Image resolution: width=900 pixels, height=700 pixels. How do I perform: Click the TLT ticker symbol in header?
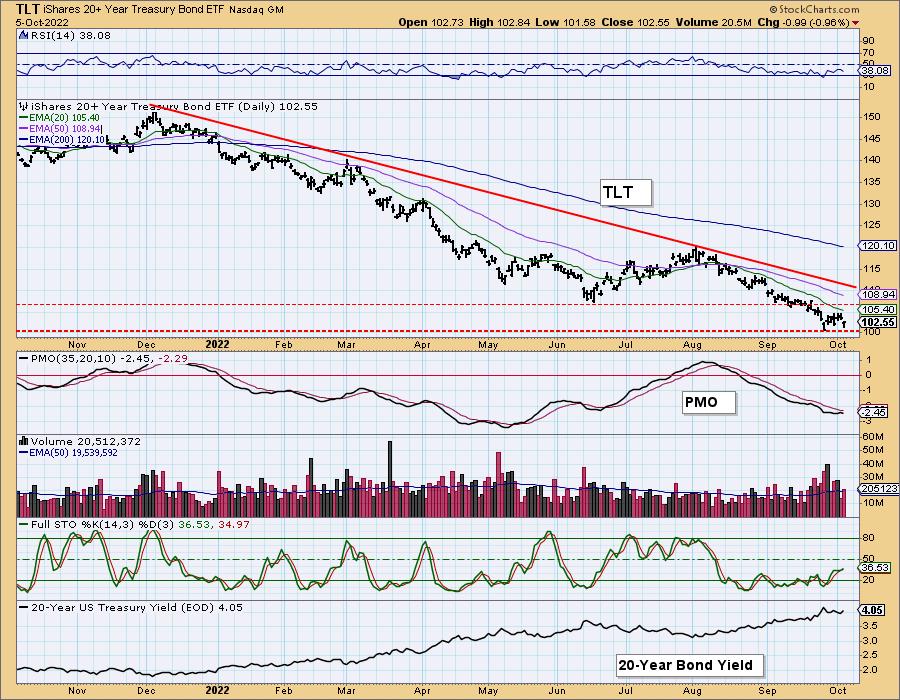pos(28,9)
